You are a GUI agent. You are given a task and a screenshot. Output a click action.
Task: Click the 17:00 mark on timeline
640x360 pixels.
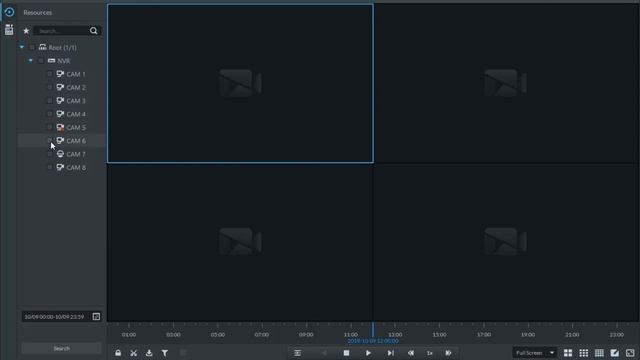(484, 334)
